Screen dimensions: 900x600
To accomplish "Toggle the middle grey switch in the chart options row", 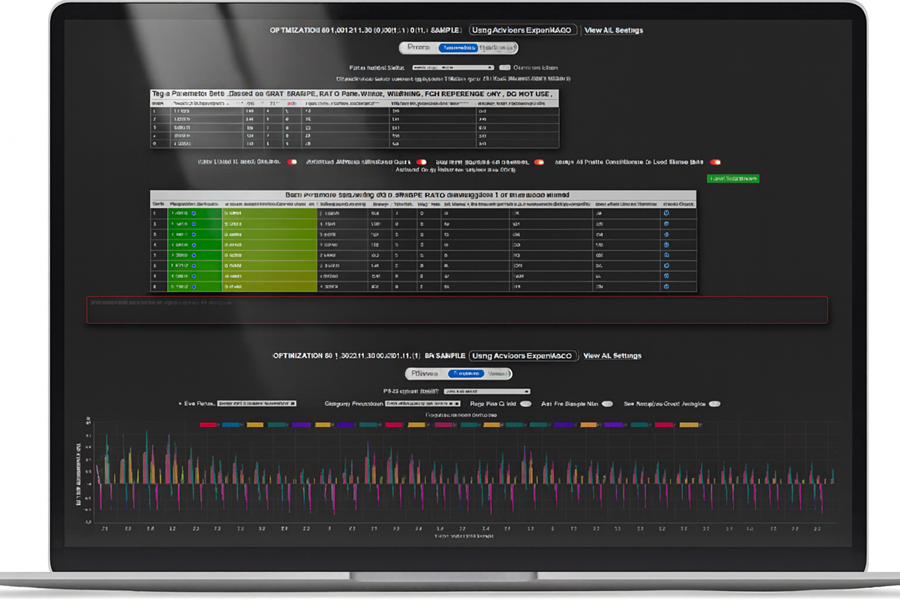I will pyautogui.click(x=607, y=404).
